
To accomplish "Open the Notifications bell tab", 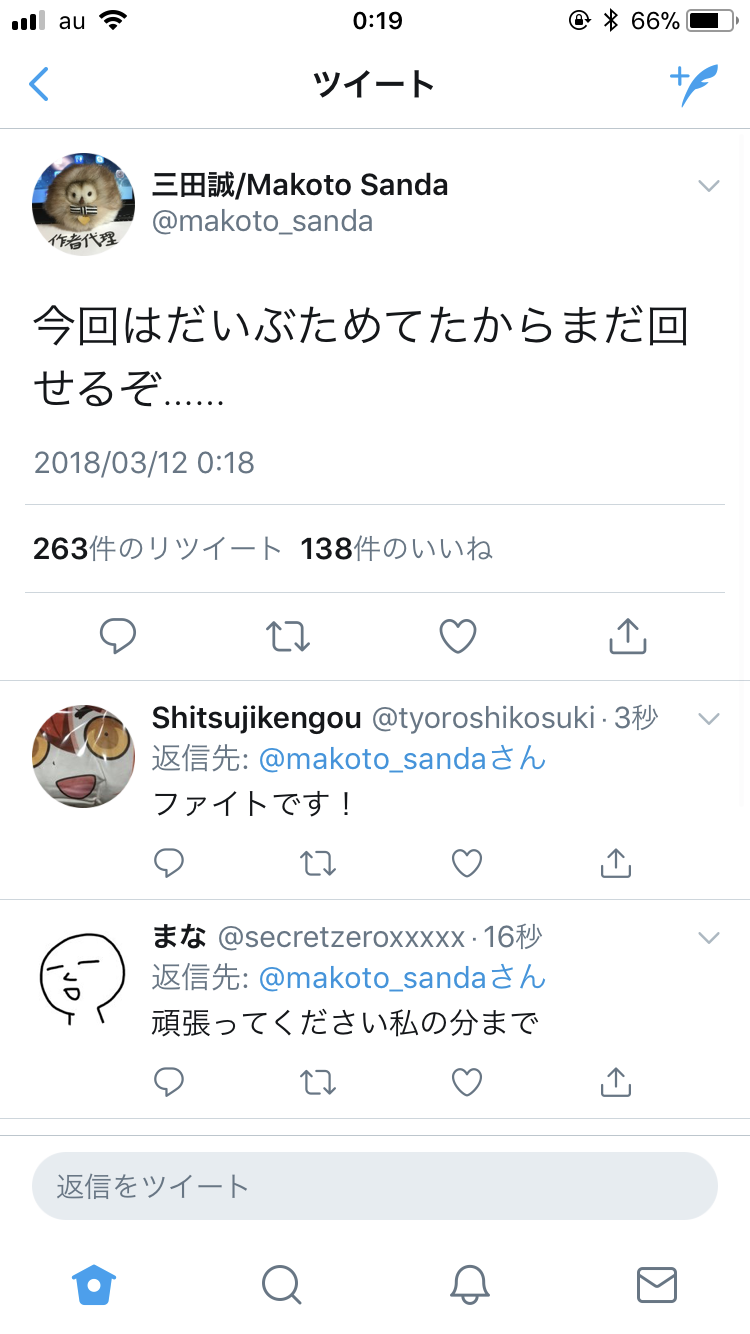I will click(x=469, y=1284).
